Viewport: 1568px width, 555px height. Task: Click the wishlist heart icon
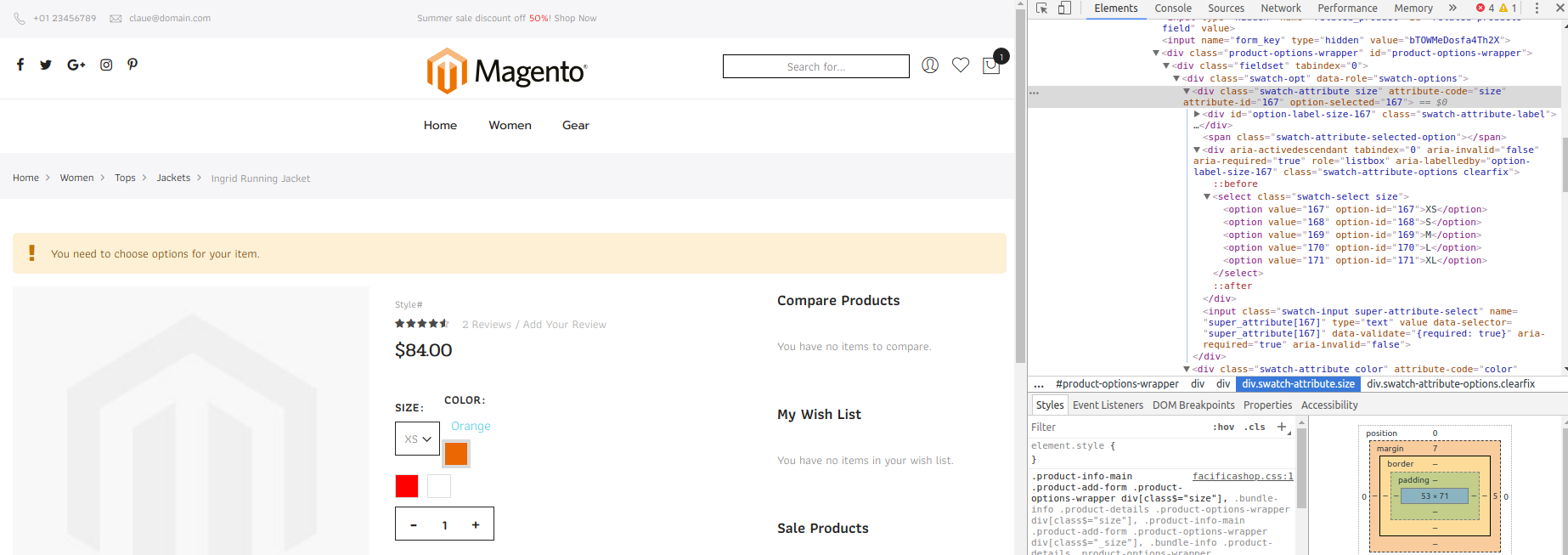pyautogui.click(x=961, y=65)
